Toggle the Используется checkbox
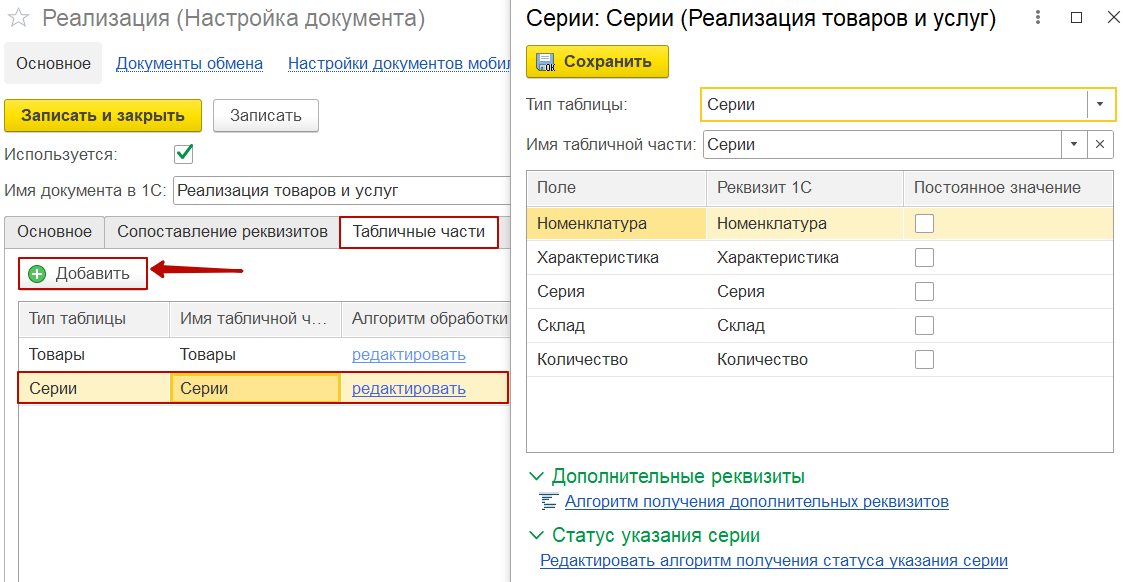 click(184, 154)
